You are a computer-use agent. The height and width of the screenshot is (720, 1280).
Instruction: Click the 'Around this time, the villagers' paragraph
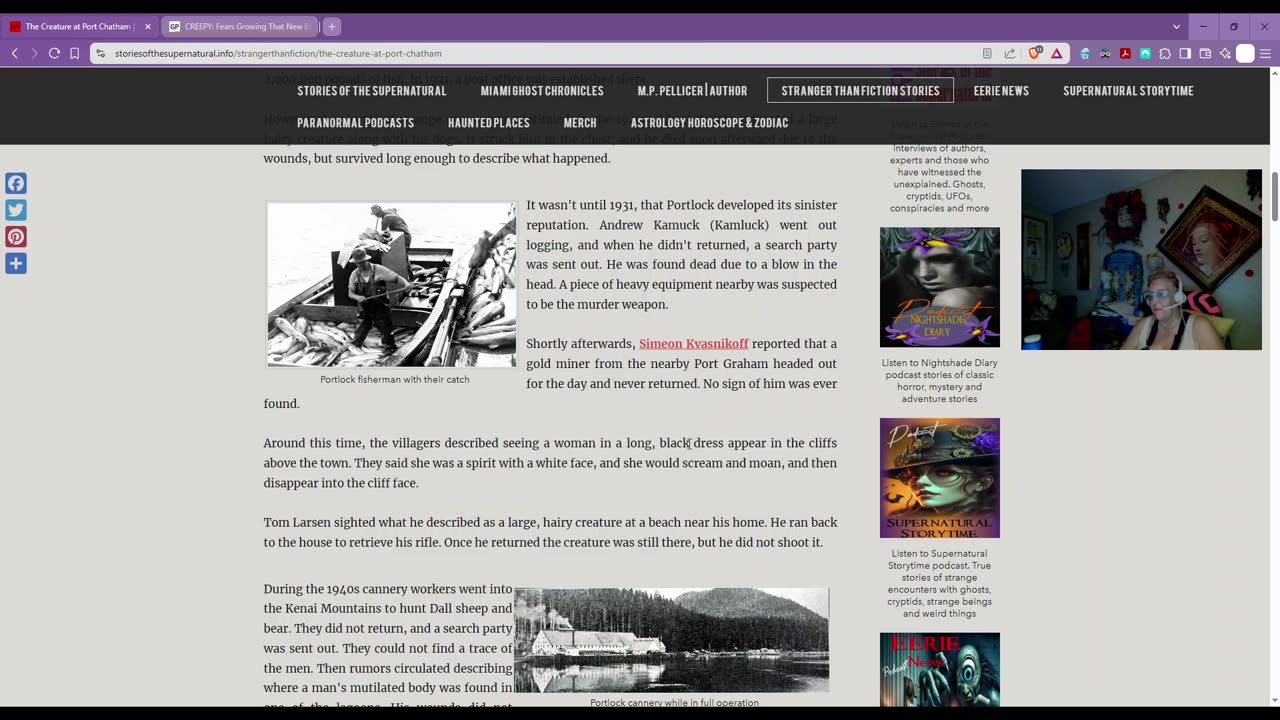coord(550,463)
